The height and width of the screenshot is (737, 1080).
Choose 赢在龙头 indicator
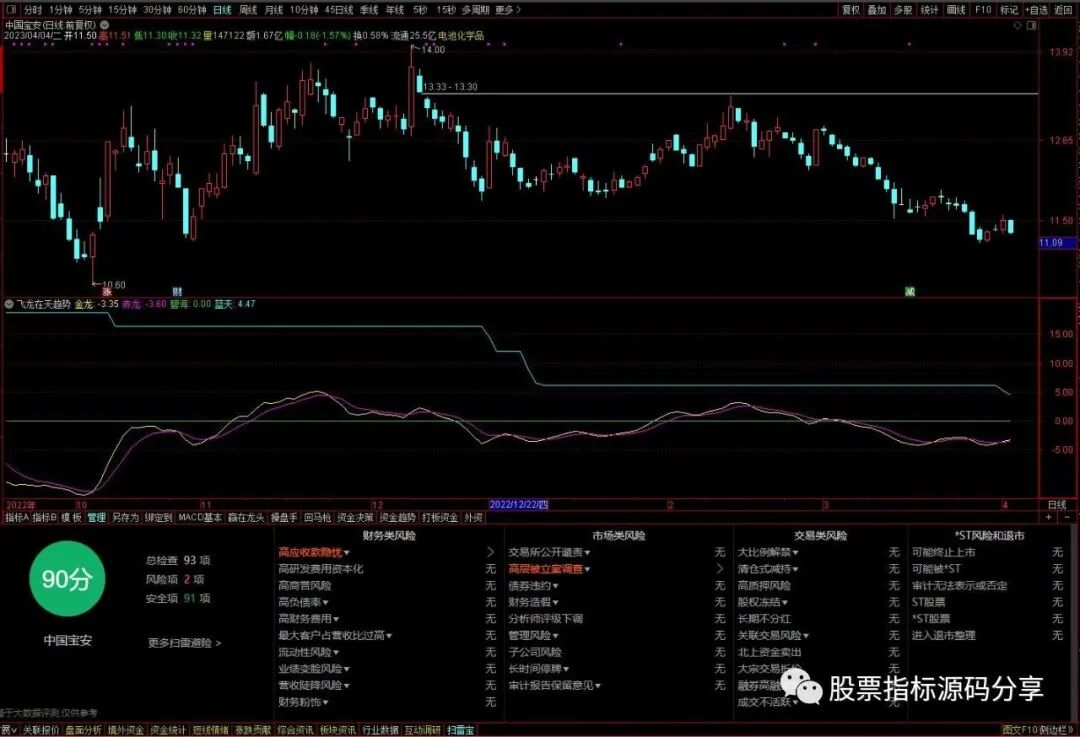coord(246,517)
